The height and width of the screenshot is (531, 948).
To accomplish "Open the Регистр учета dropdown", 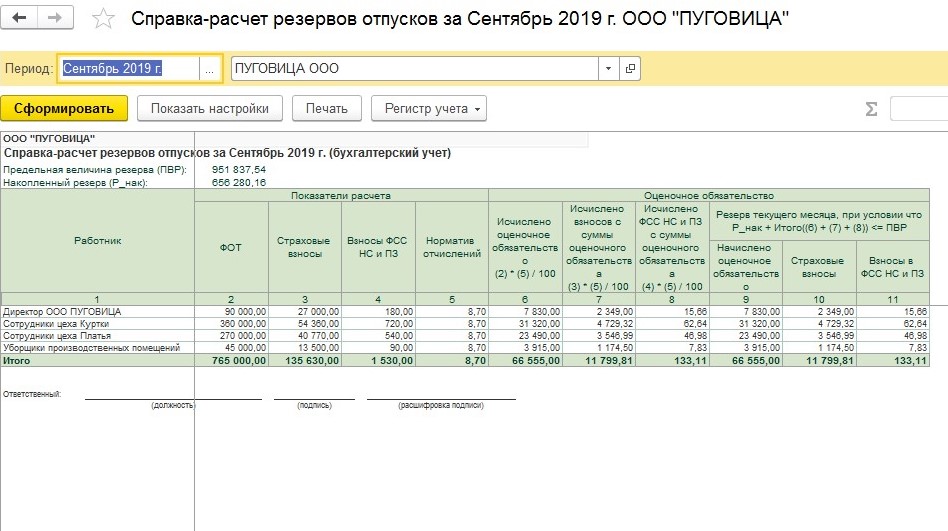I will pyautogui.click(x=429, y=109).
